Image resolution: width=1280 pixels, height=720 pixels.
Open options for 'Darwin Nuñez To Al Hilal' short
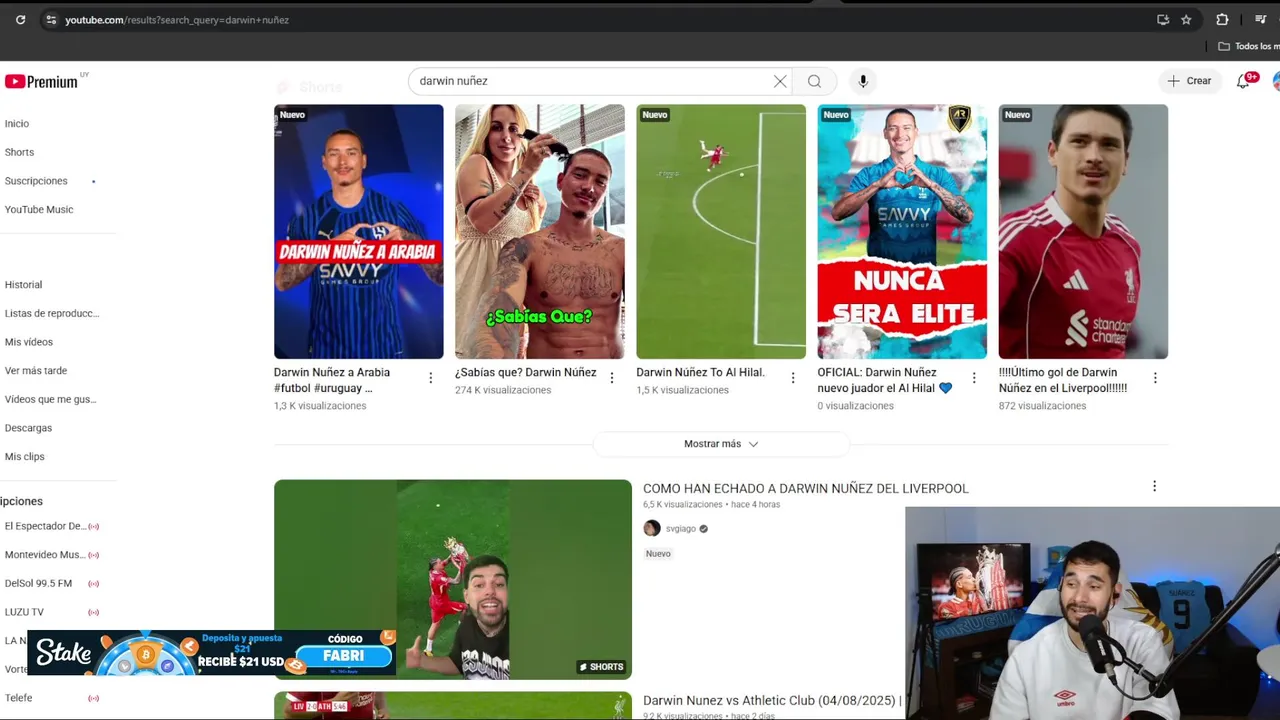pos(793,378)
